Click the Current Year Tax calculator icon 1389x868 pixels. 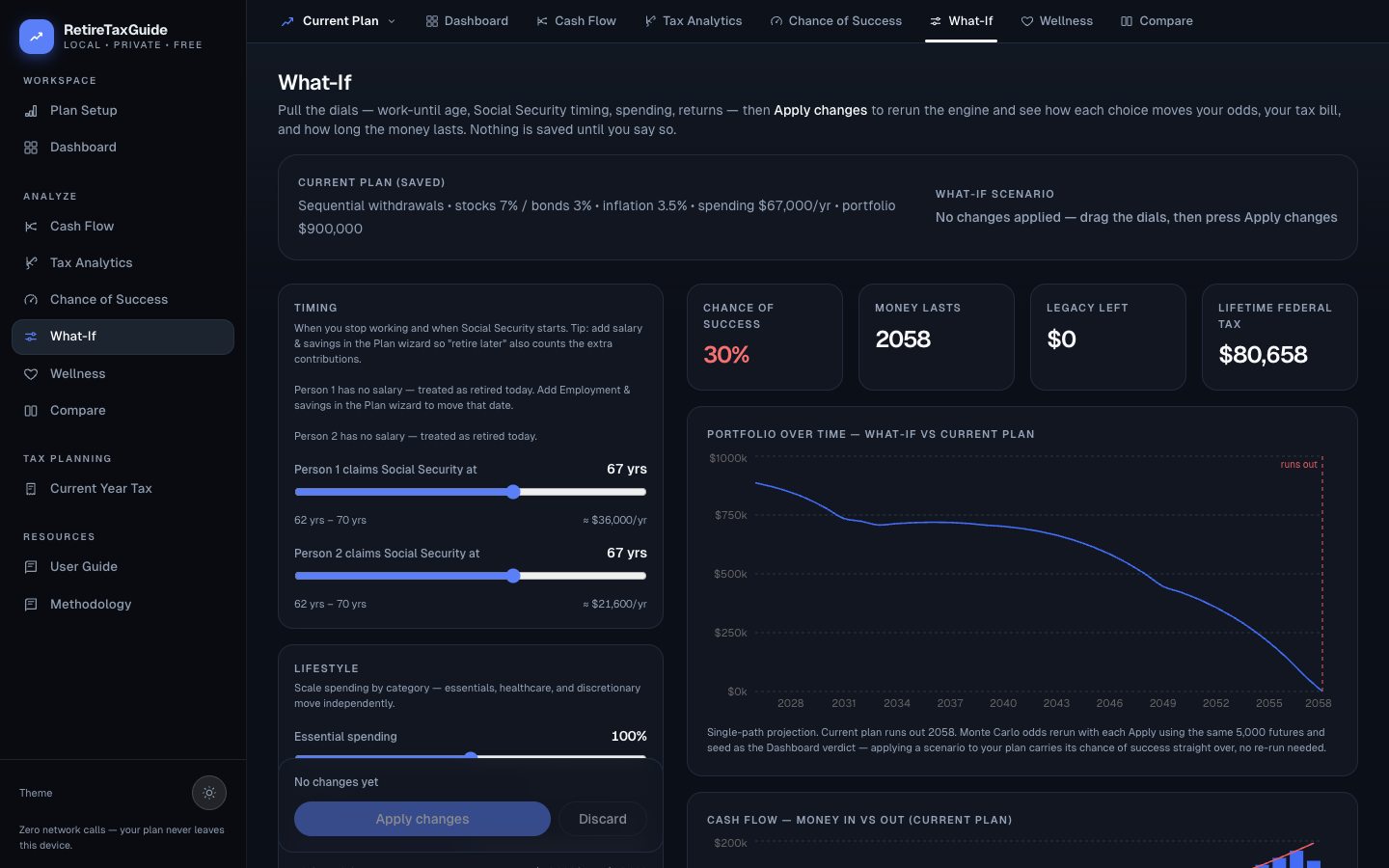pos(31,489)
